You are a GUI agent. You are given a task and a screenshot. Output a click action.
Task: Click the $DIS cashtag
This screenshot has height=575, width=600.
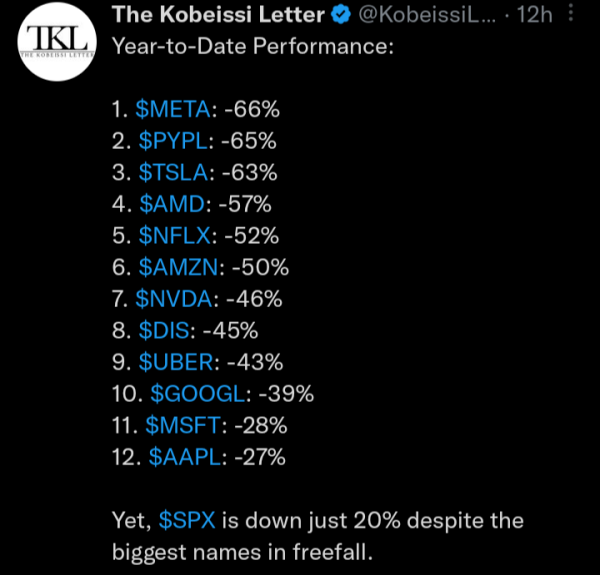tap(164, 331)
